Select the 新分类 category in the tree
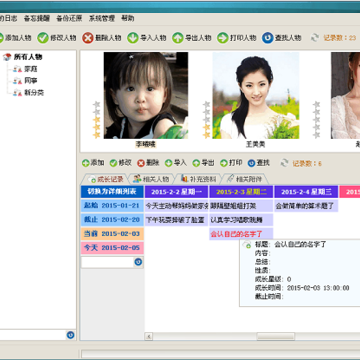360x360 pixels. (29, 93)
